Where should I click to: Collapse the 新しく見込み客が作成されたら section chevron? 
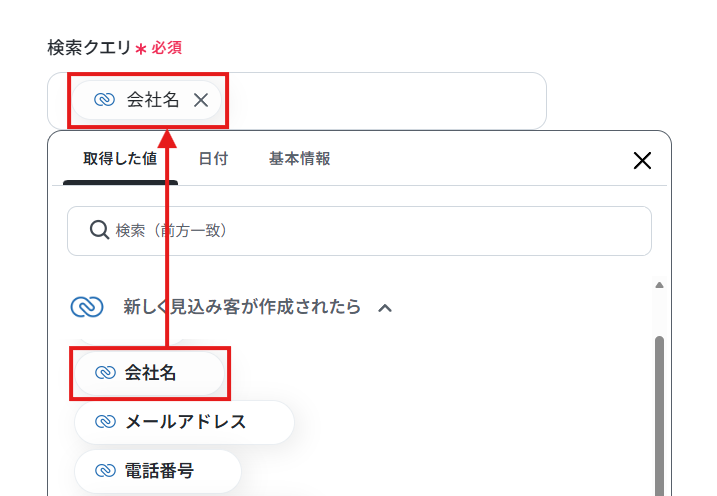(385, 308)
